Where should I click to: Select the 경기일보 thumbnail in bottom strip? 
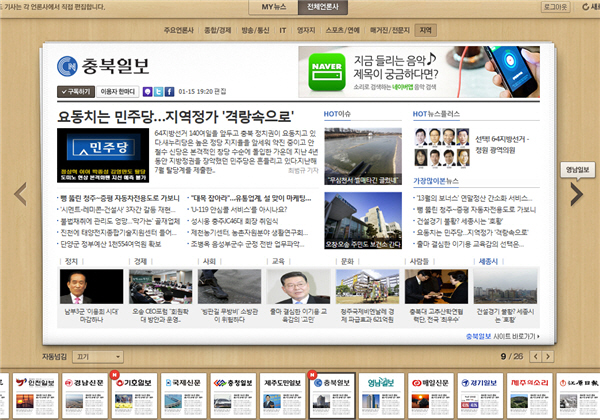(x=480, y=396)
